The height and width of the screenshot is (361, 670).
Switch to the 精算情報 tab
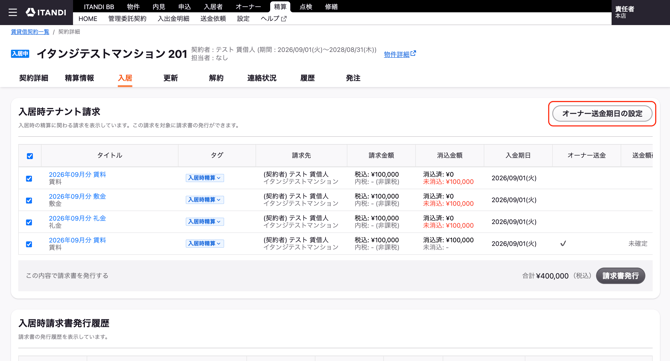[79, 78]
